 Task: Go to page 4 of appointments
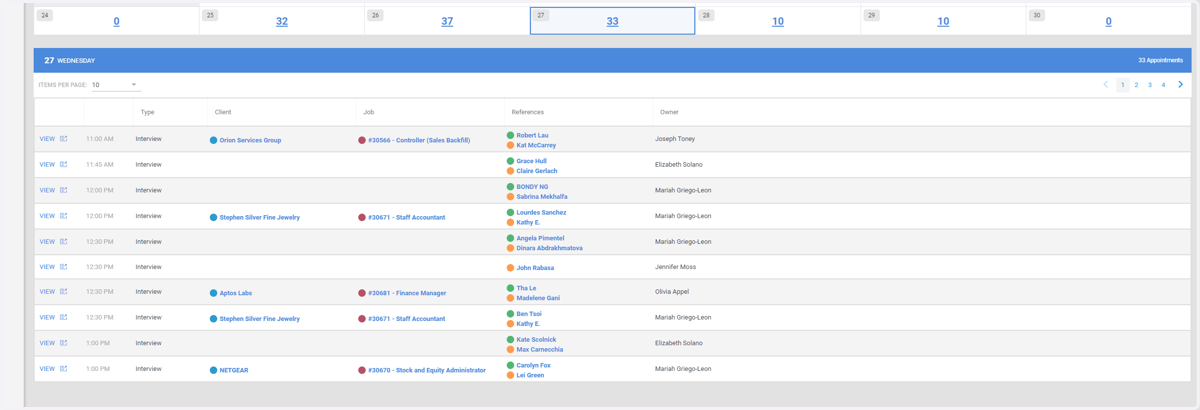pos(1163,85)
